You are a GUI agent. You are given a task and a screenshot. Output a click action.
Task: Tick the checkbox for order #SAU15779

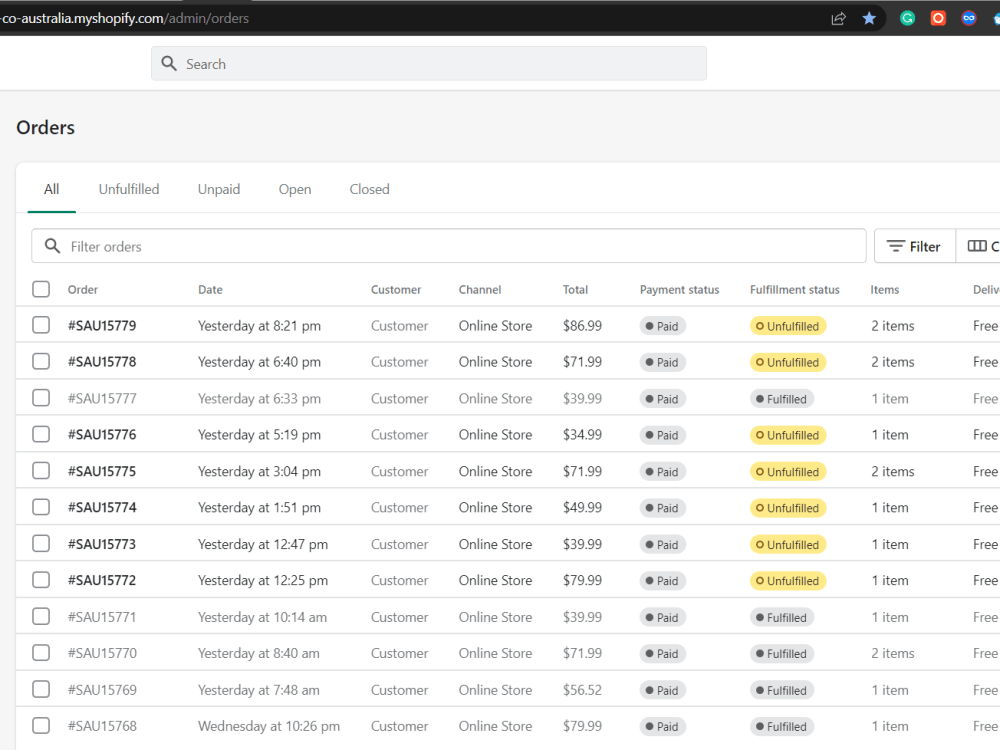tap(39, 325)
